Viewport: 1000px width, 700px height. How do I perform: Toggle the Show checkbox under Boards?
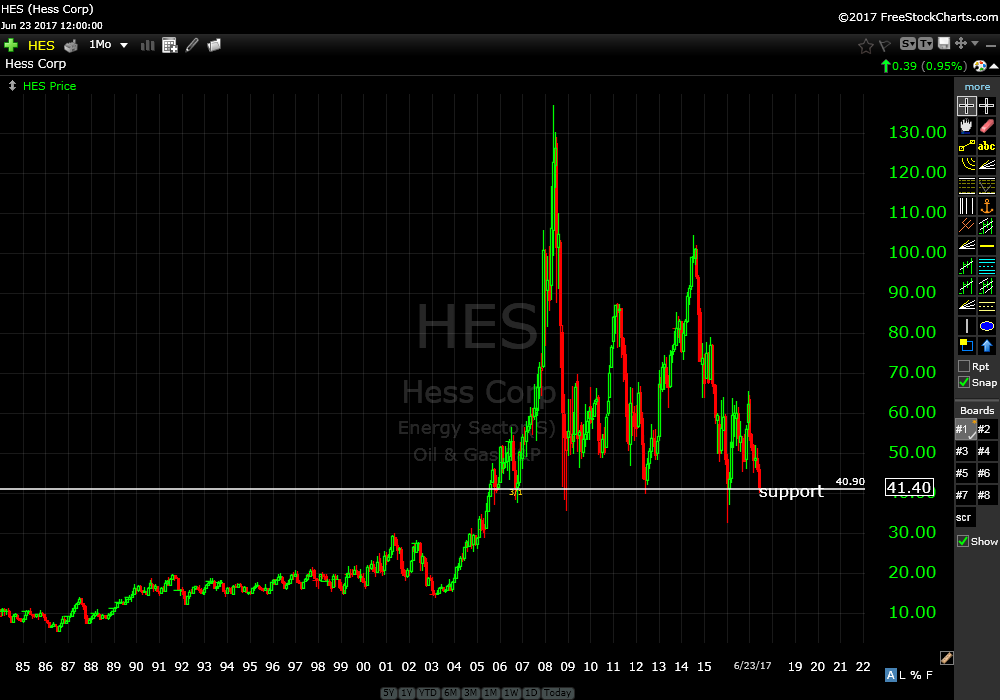964,541
